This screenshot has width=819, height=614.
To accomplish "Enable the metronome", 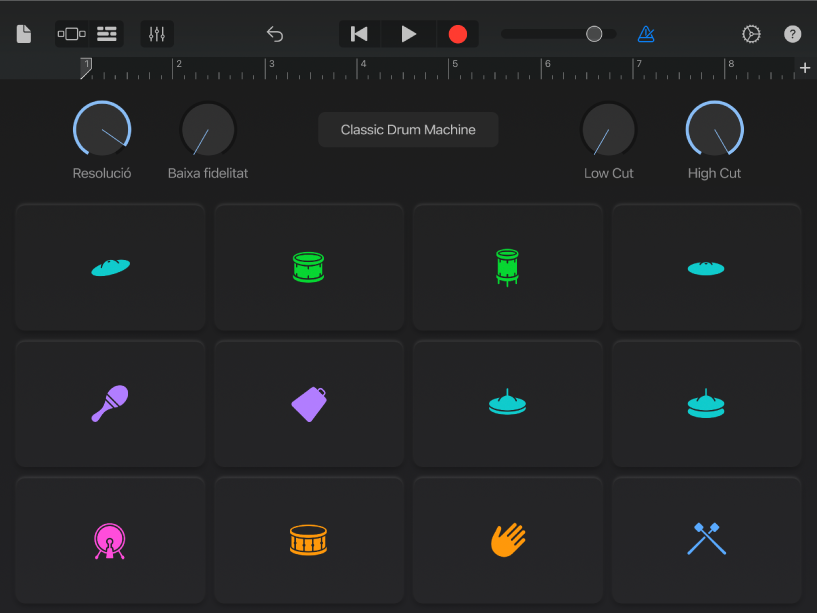I will coord(646,33).
